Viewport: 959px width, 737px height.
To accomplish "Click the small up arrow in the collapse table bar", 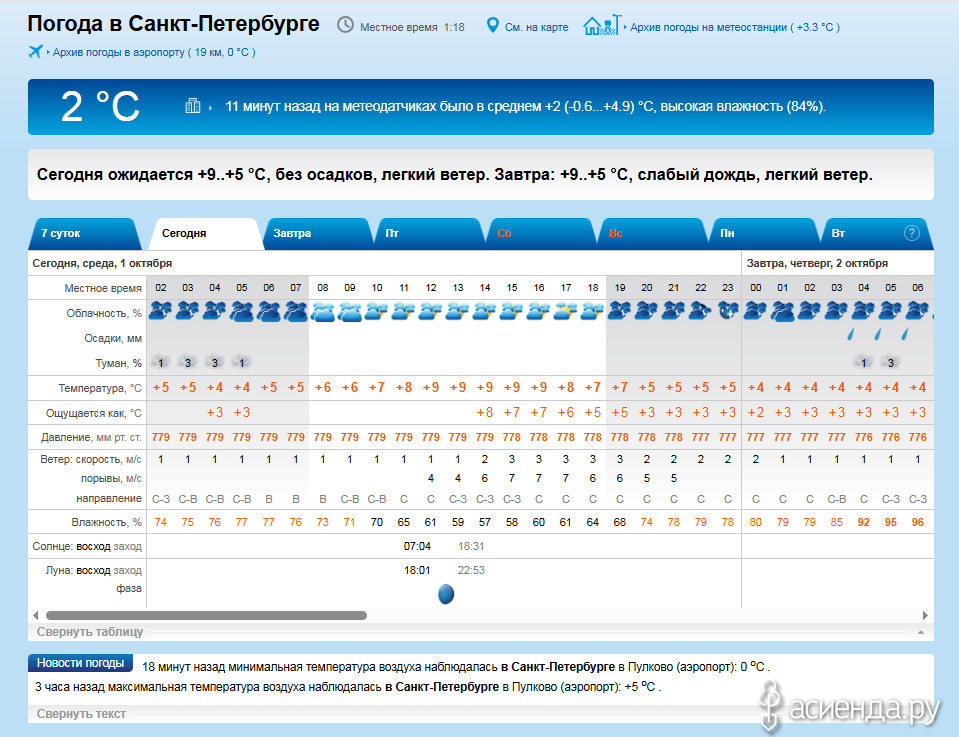I will (x=920, y=632).
